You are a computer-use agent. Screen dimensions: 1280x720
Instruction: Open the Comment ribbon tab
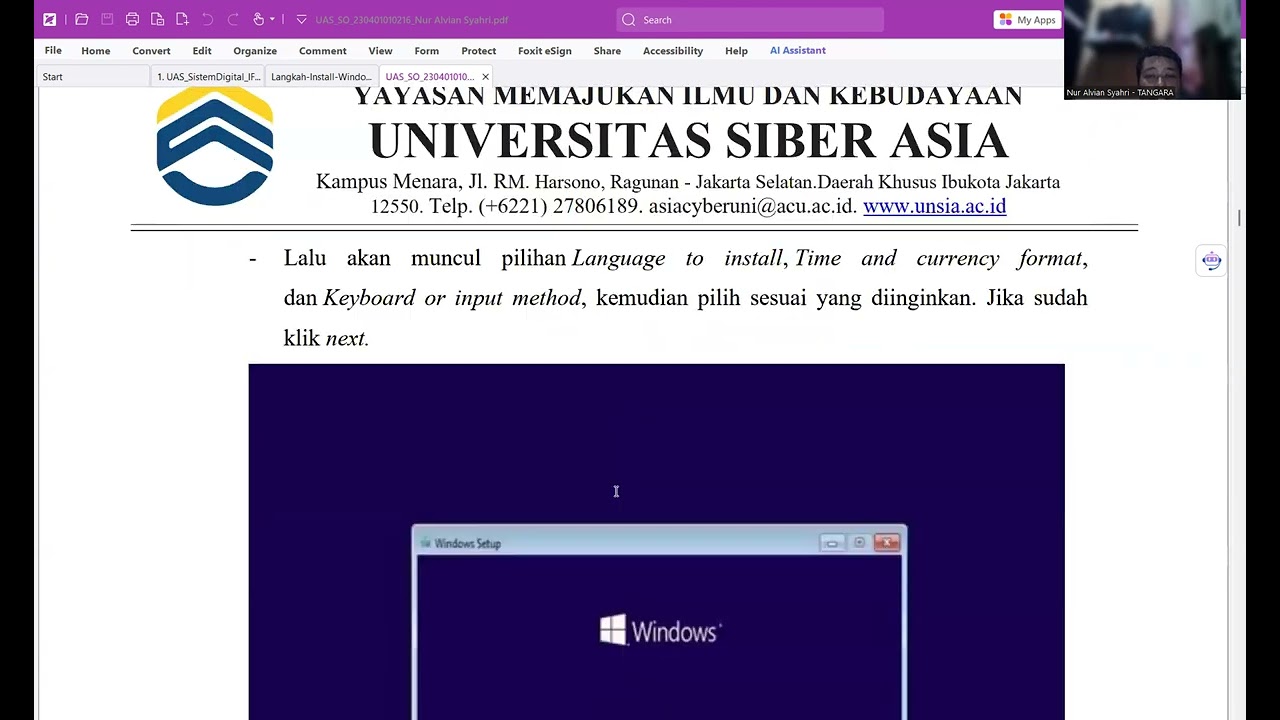coord(323,50)
